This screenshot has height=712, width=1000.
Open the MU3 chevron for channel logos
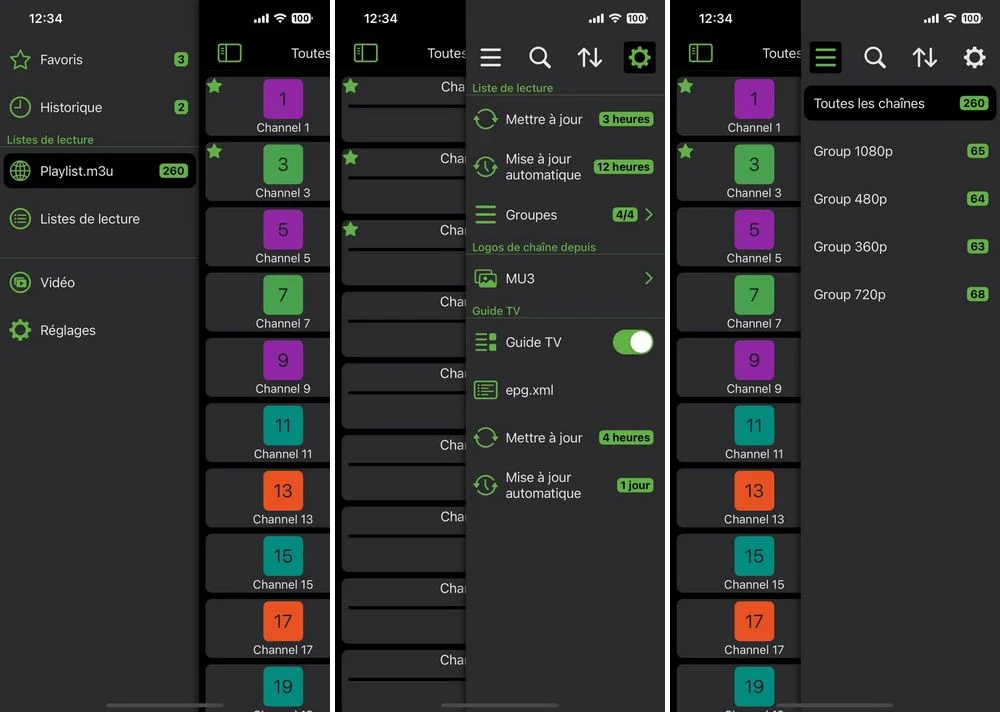(x=650, y=278)
